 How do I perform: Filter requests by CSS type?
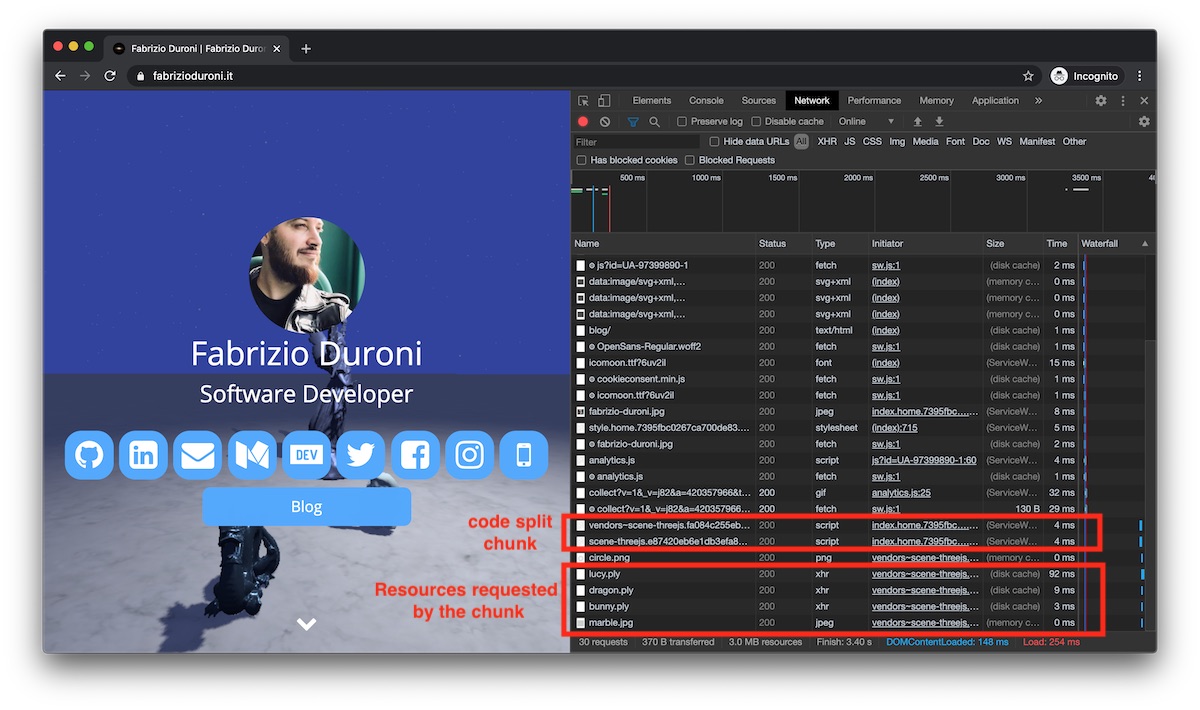(x=873, y=142)
